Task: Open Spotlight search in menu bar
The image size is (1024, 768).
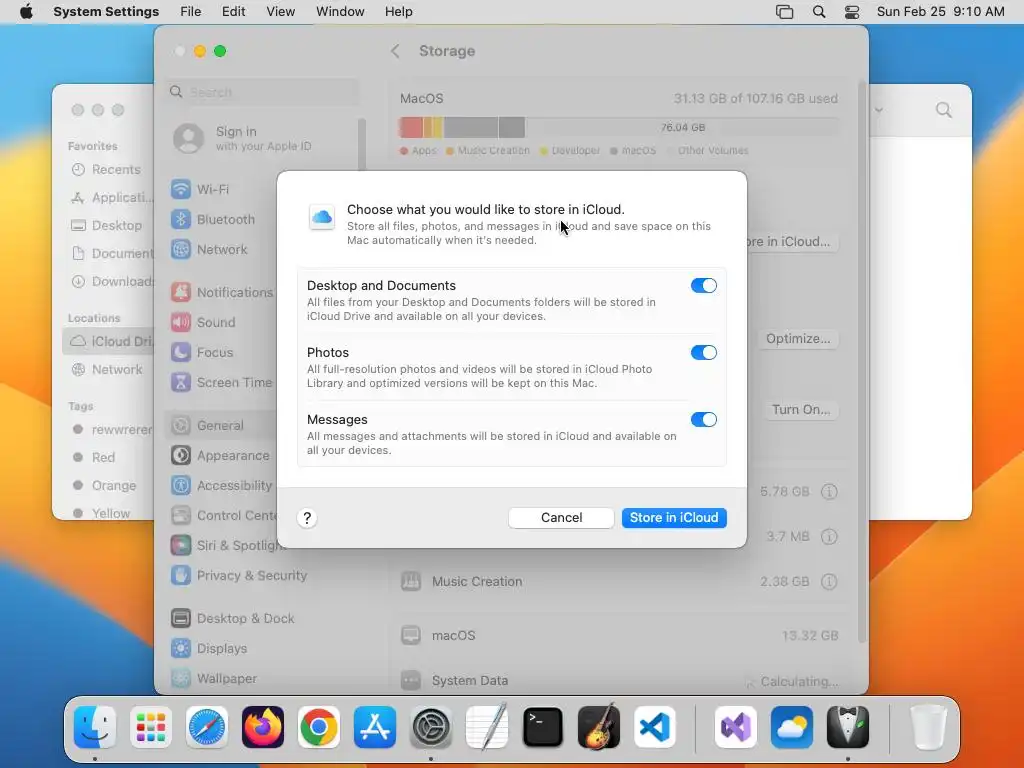Action: [819, 12]
